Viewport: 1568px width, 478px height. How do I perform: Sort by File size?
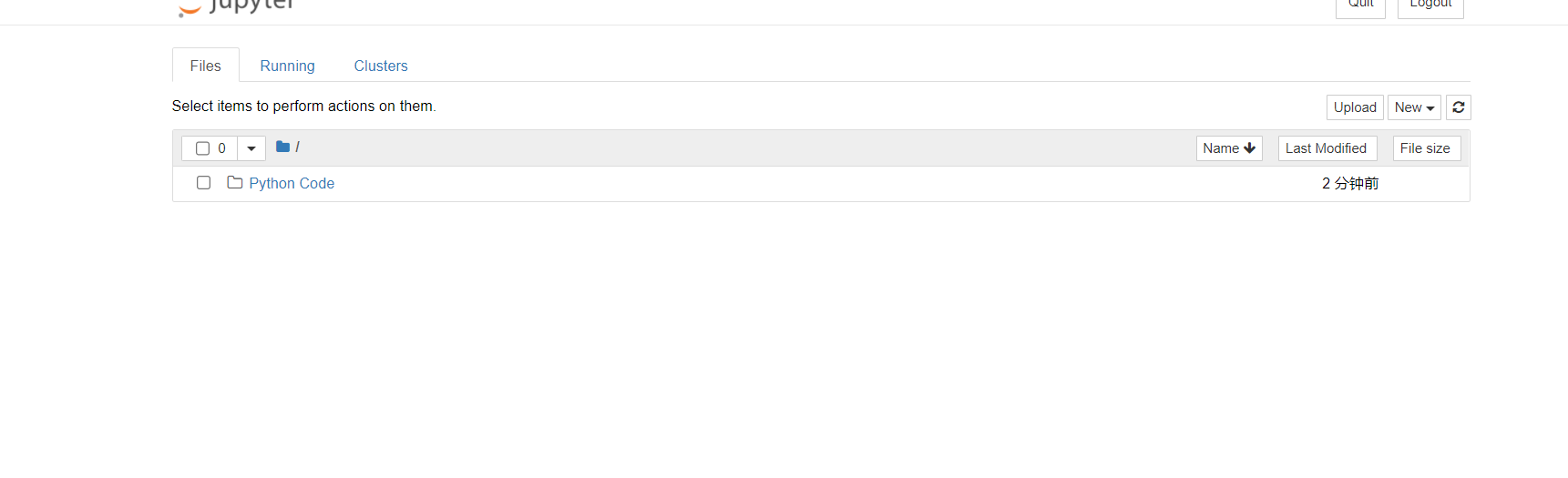(x=1425, y=148)
